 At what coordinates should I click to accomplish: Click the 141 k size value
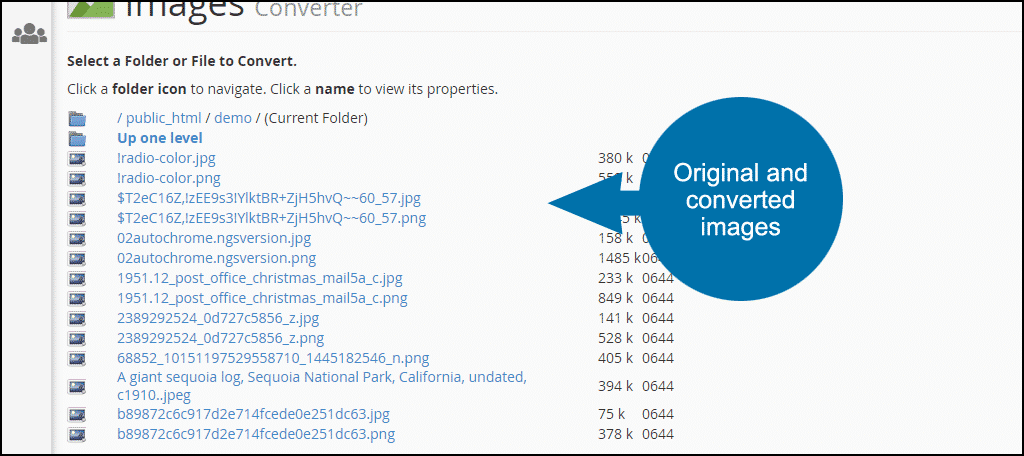click(x=616, y=319)
